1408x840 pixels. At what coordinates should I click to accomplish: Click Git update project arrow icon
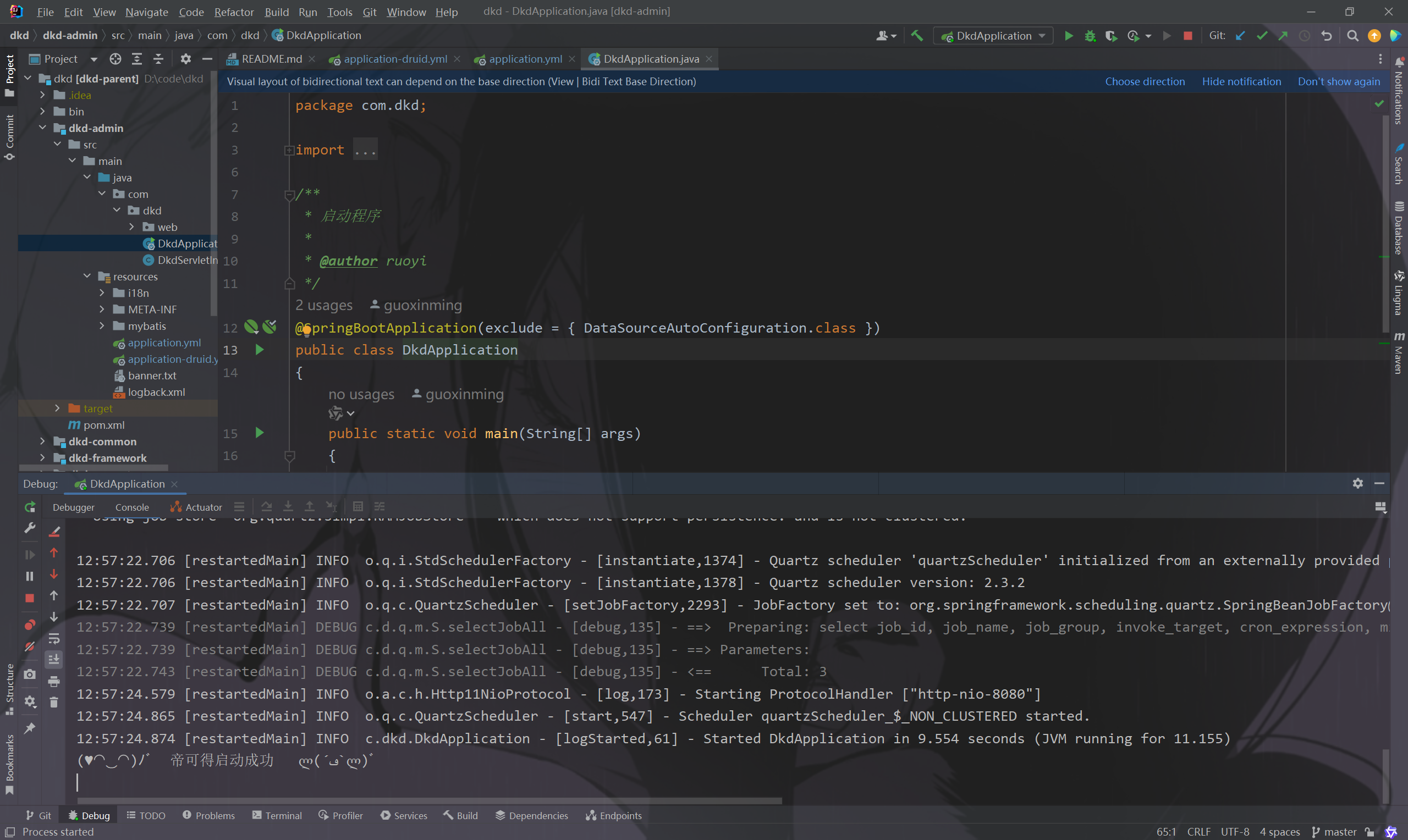coord(1240,36)
